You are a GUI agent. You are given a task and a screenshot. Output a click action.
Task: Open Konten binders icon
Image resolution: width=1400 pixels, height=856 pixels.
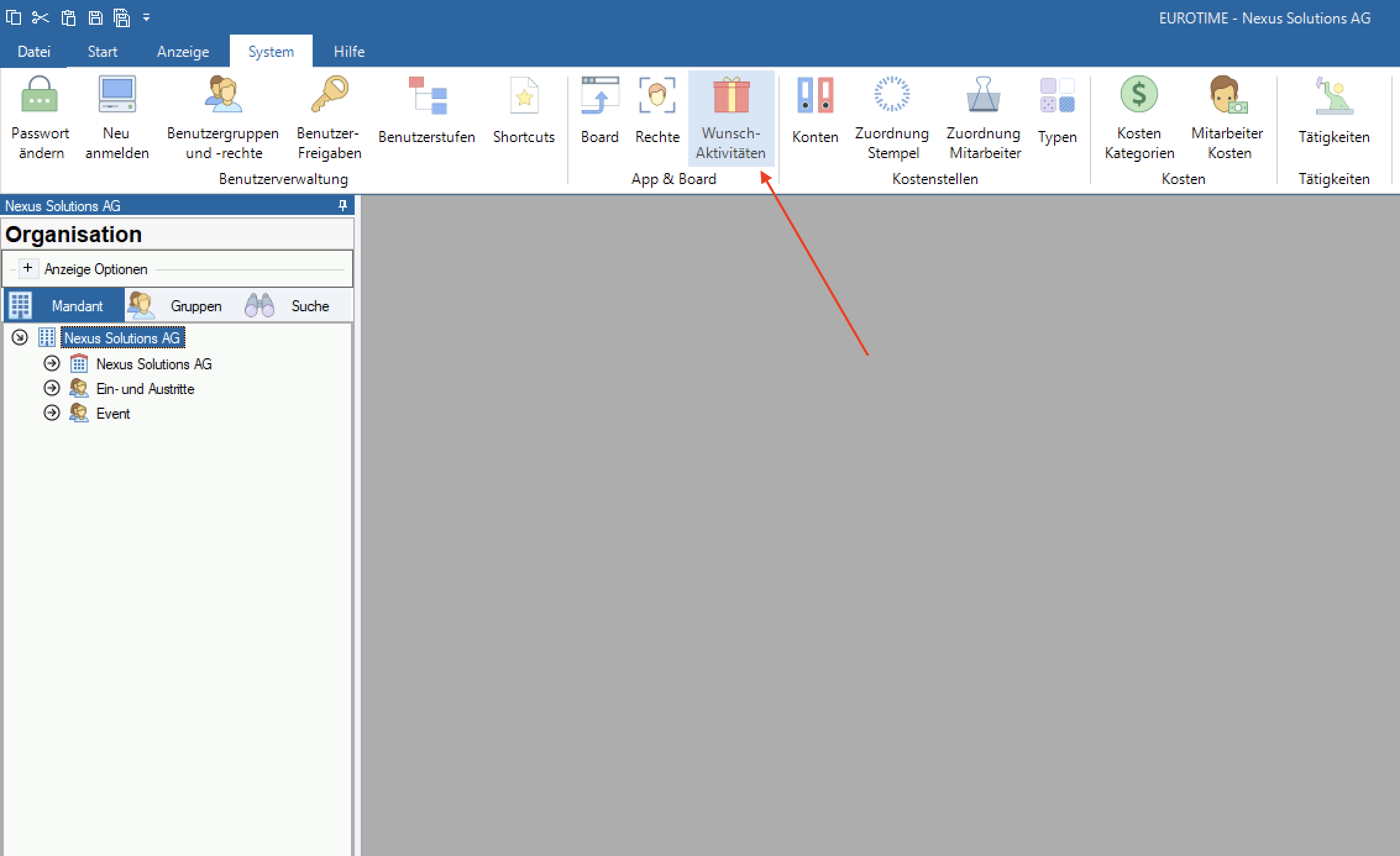tap(815, 96)
